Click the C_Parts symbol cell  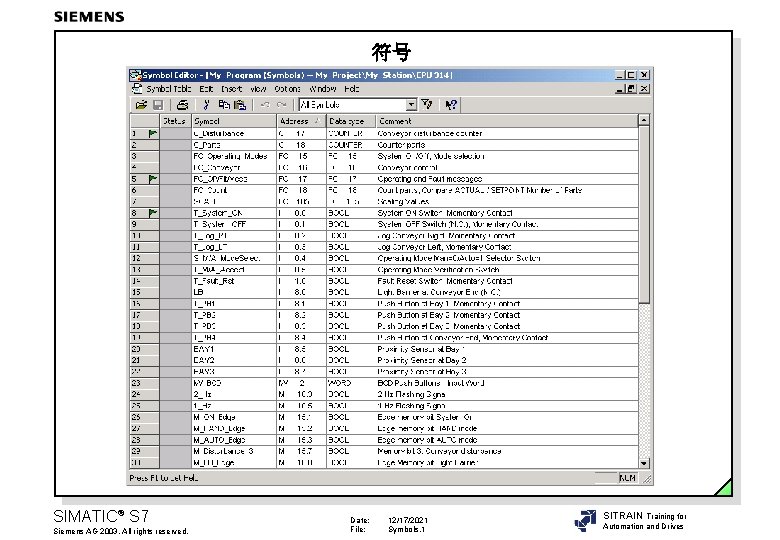coord(234,145)
